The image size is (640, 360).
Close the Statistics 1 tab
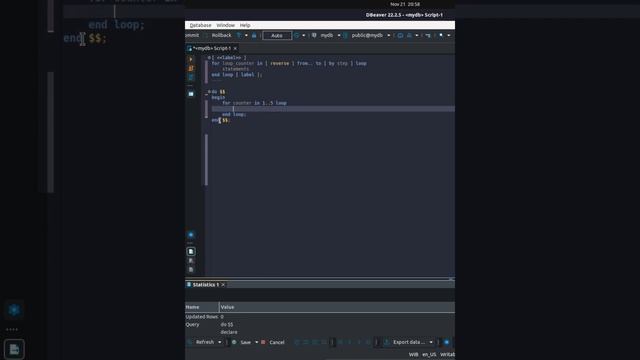tap(223, 284)
